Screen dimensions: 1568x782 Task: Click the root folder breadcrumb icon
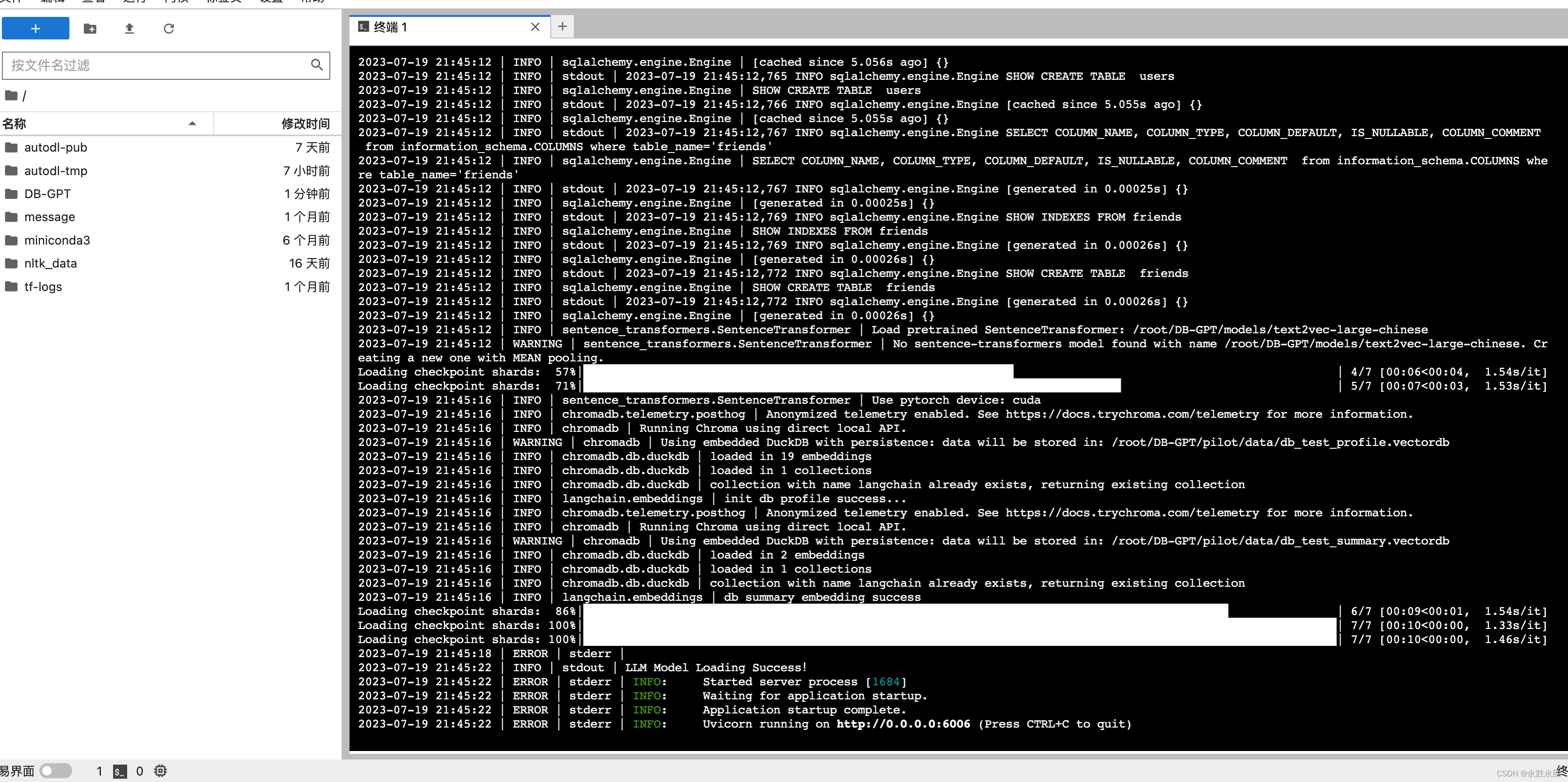coord(11,96)
